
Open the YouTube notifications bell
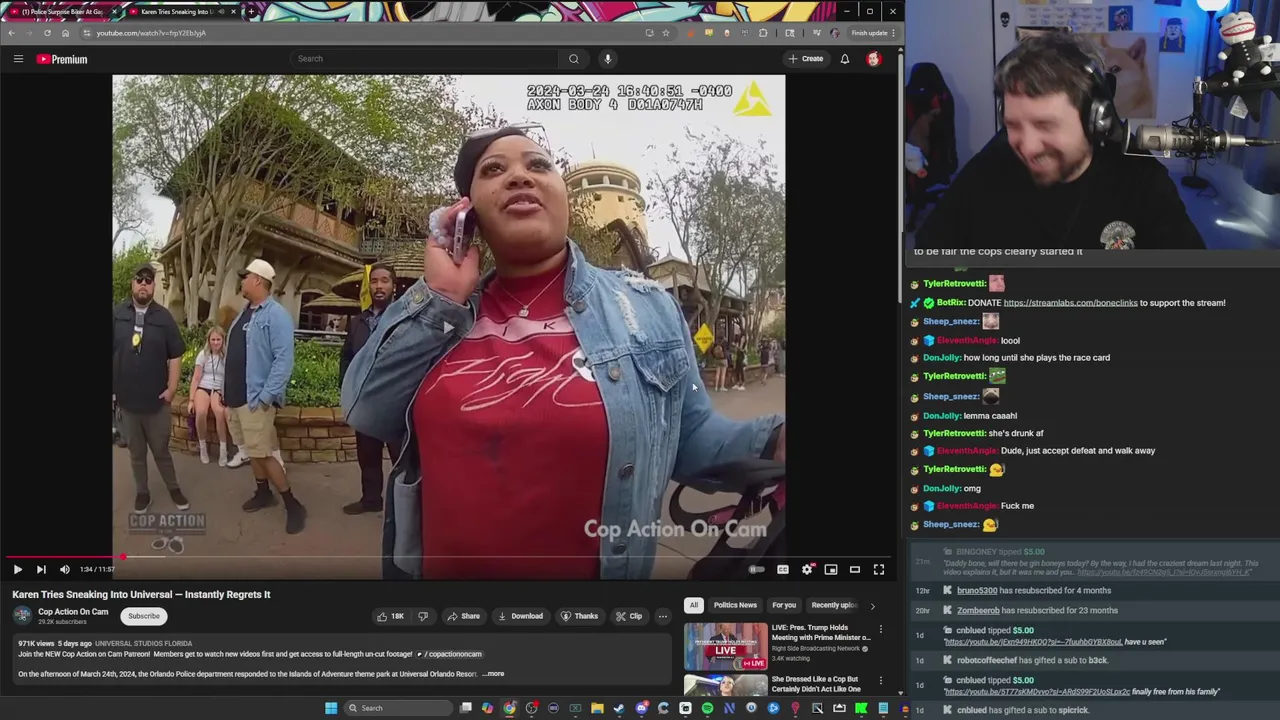[x=845, y=59]
